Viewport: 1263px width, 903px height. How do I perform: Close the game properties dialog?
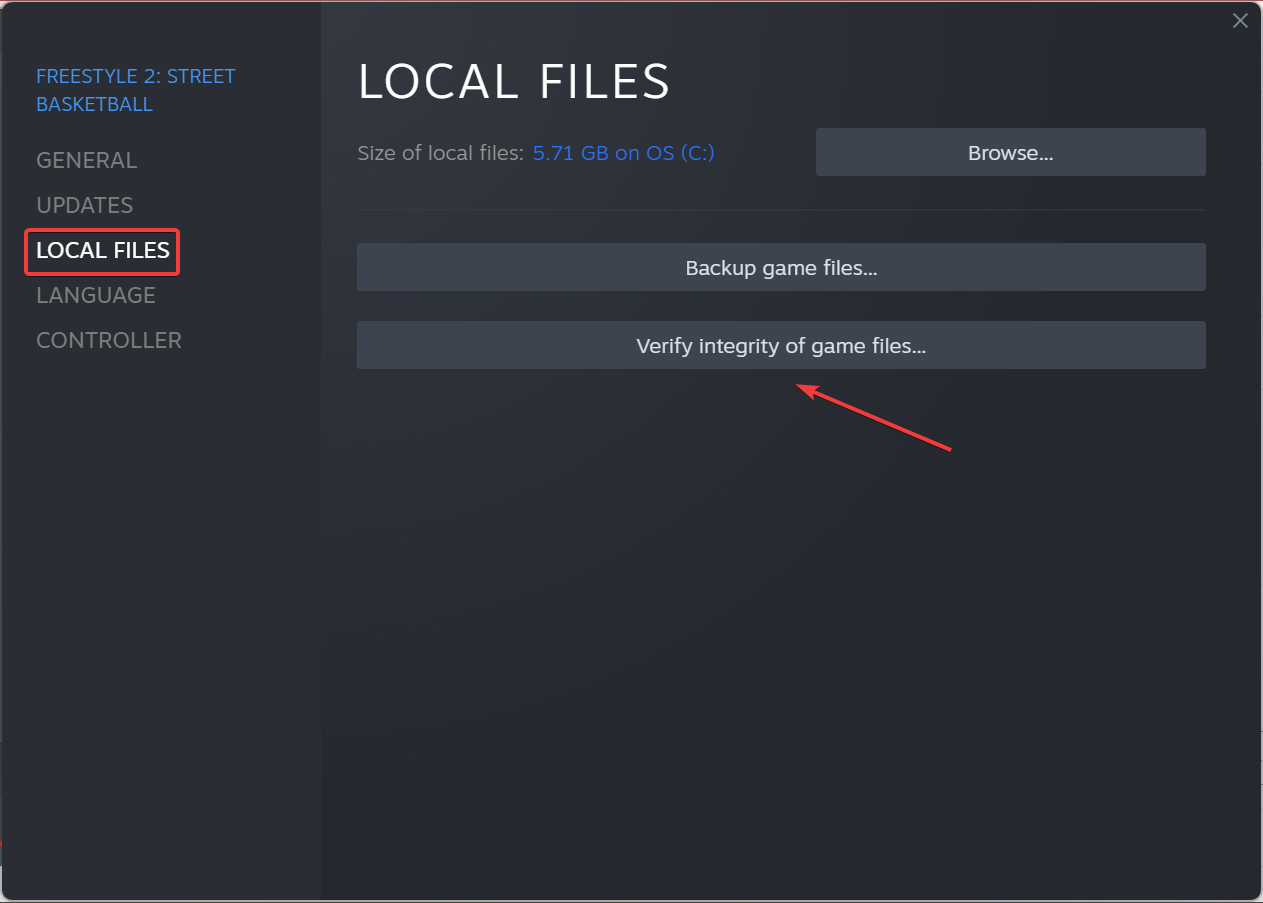1240,21
